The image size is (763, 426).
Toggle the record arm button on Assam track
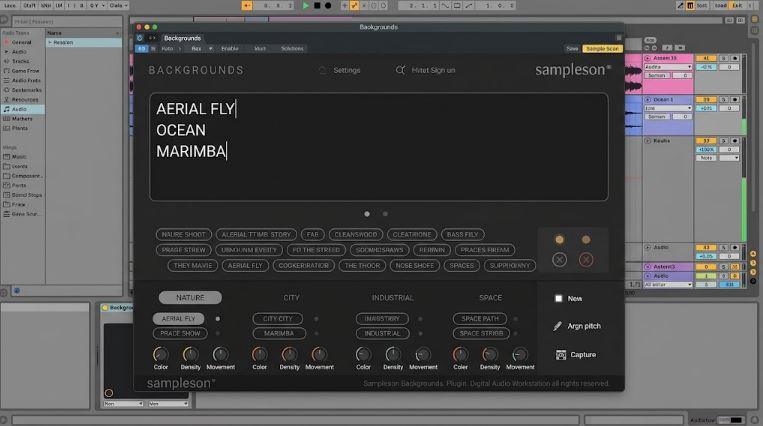tap(735, 58)
